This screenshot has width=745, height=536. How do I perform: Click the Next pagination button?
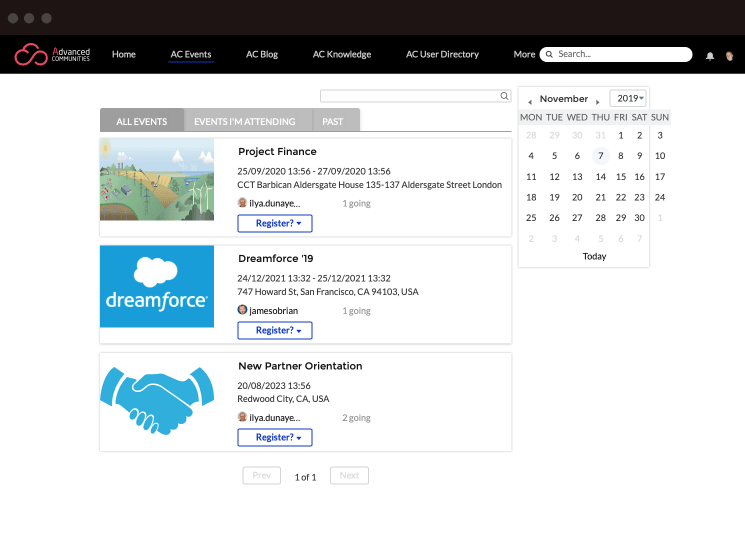[349, 475]
